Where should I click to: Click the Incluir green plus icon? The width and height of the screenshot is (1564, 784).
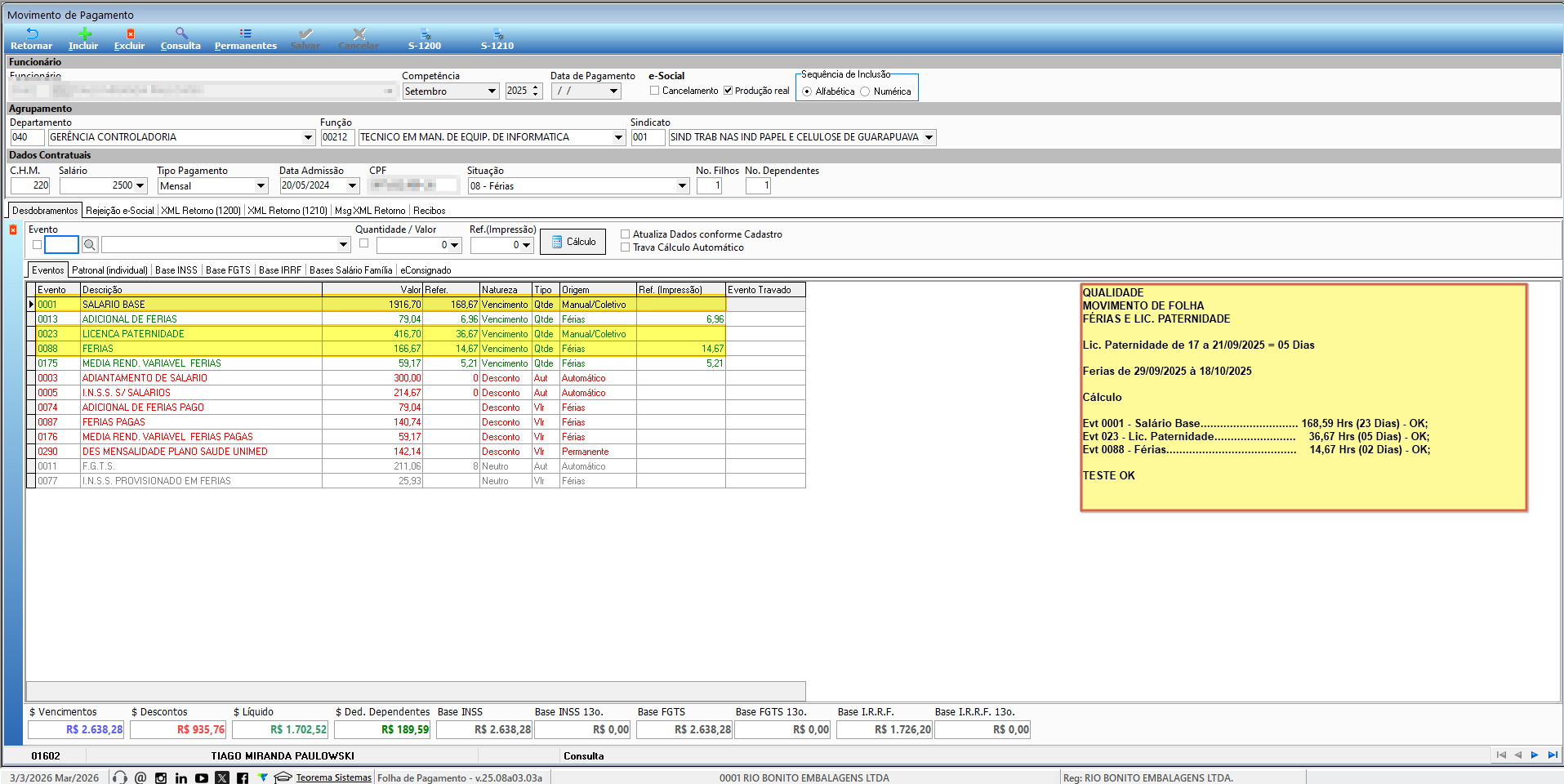pyautogui.click(x=83, y=38)
